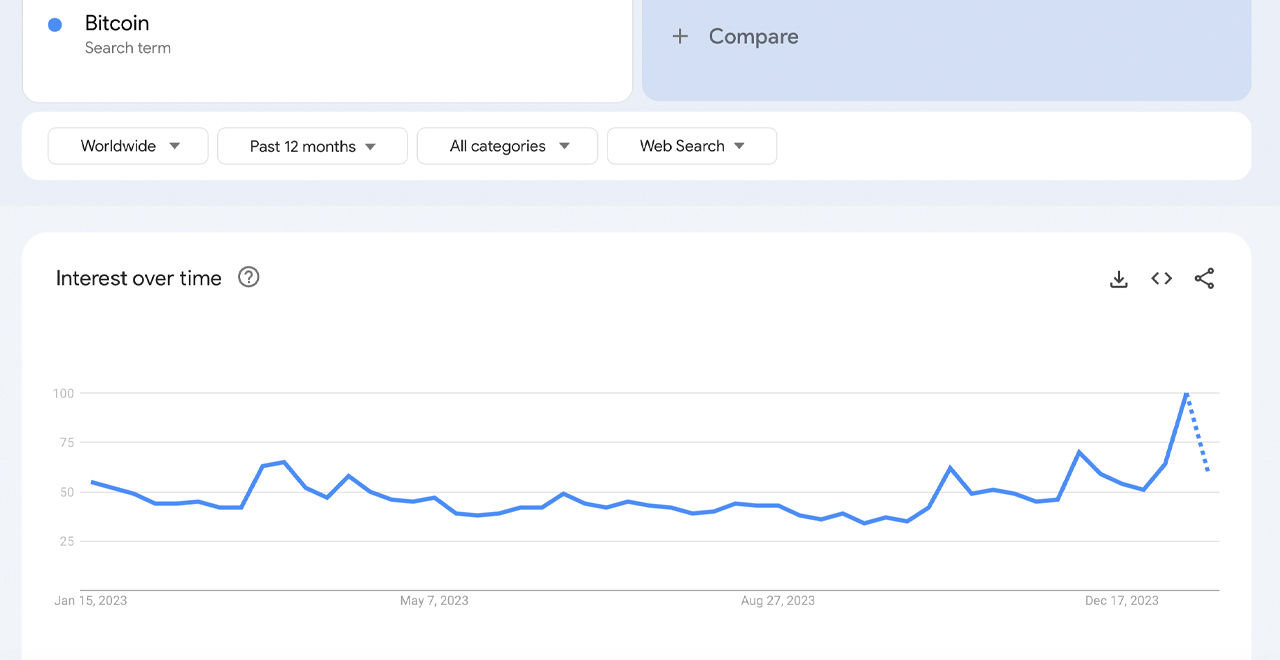Change search type via Web Search dropdown
The width and height of the screenshot is (1280, 660).
click(691, 145)
